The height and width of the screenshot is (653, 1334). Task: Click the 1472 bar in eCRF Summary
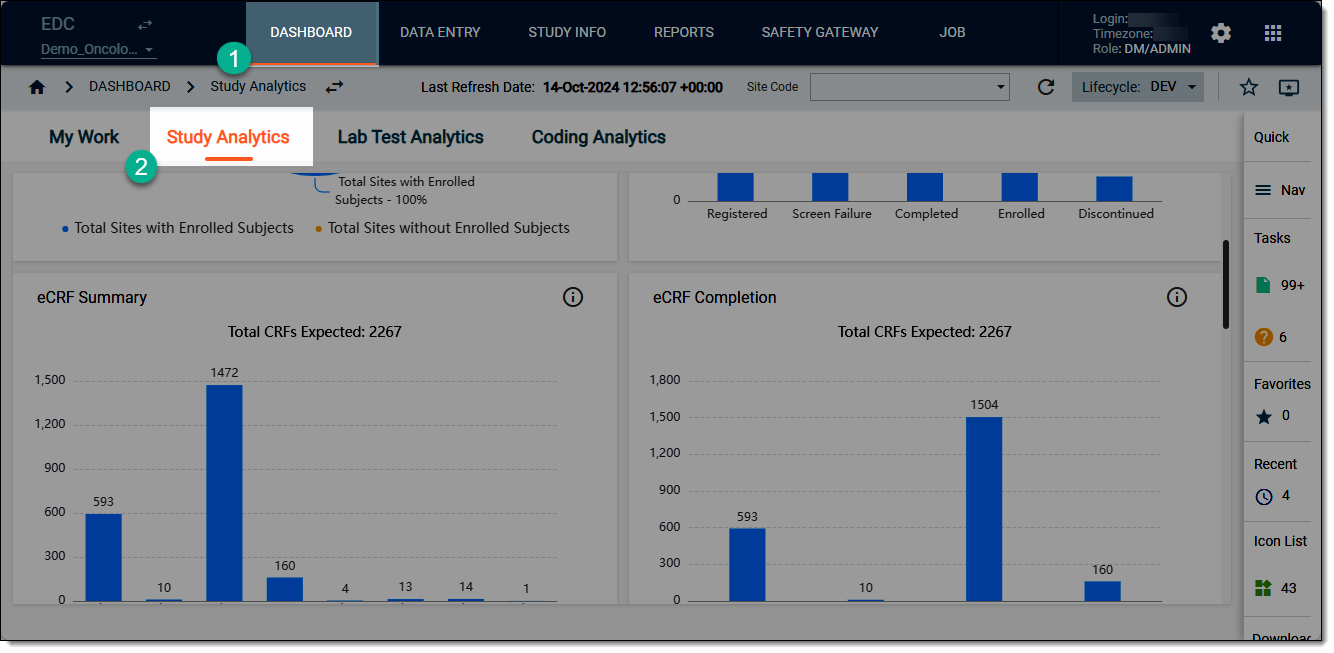224,493
